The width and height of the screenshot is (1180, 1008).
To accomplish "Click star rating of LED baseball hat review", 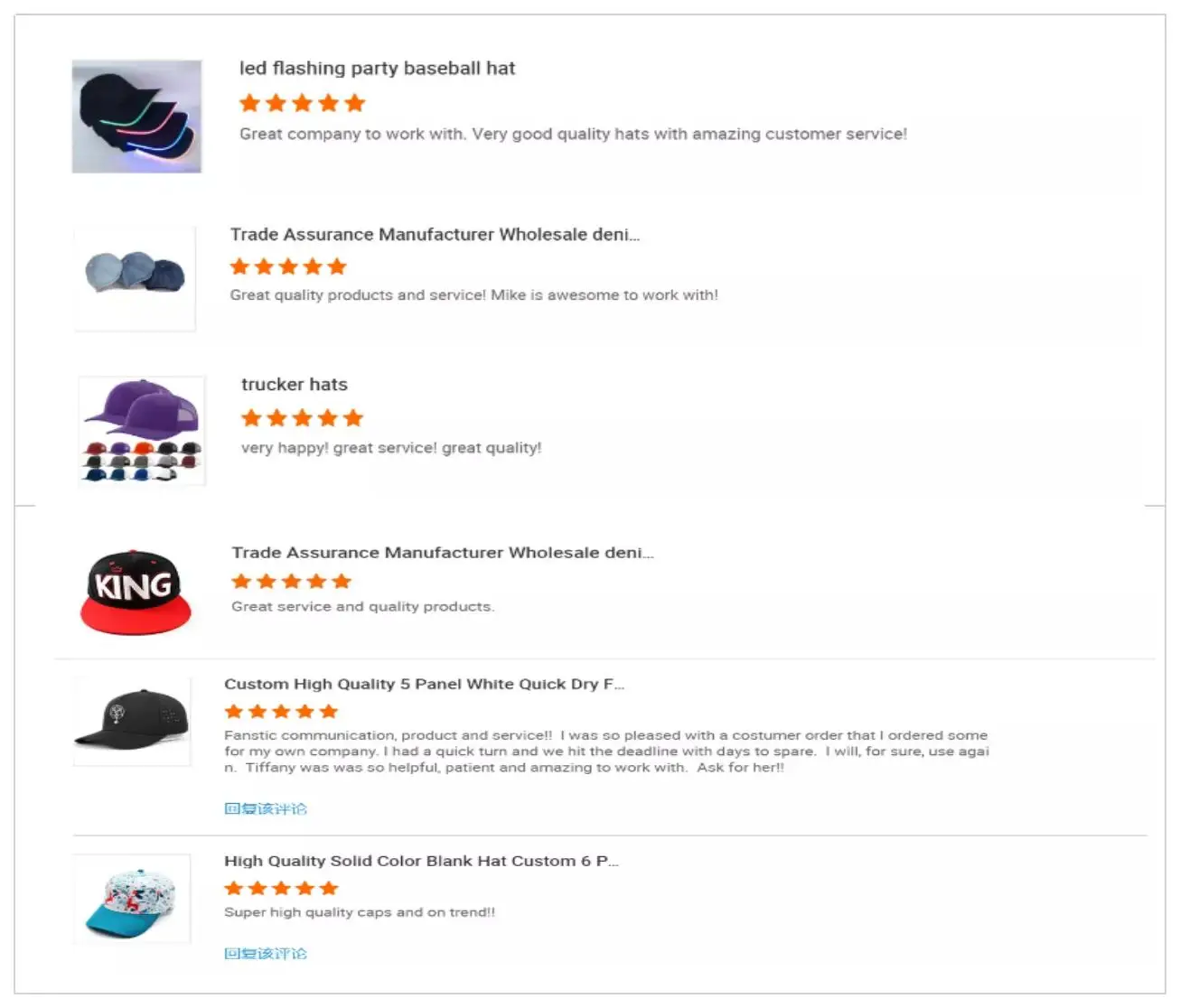I will click(x=302, y=103).
